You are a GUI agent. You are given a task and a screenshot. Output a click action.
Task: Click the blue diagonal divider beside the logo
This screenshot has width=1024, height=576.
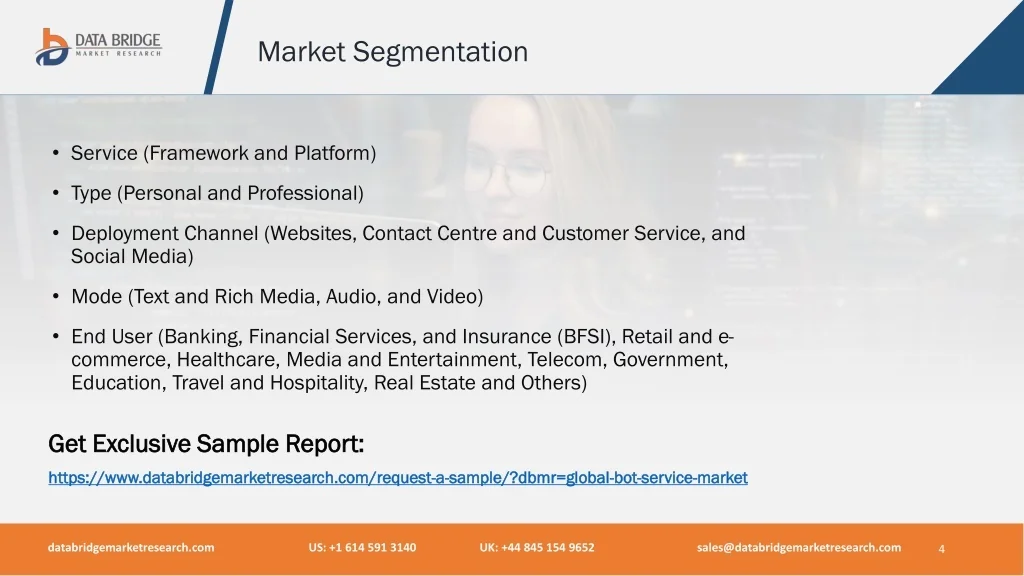pyautogui.click(x=218, y=48)
